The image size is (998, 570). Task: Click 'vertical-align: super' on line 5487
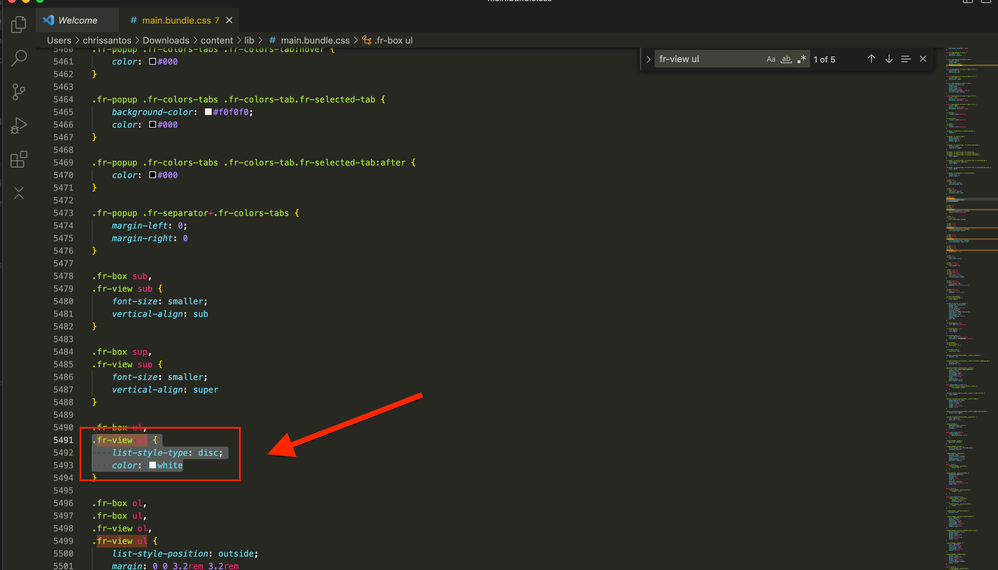[x=165, y=390]
